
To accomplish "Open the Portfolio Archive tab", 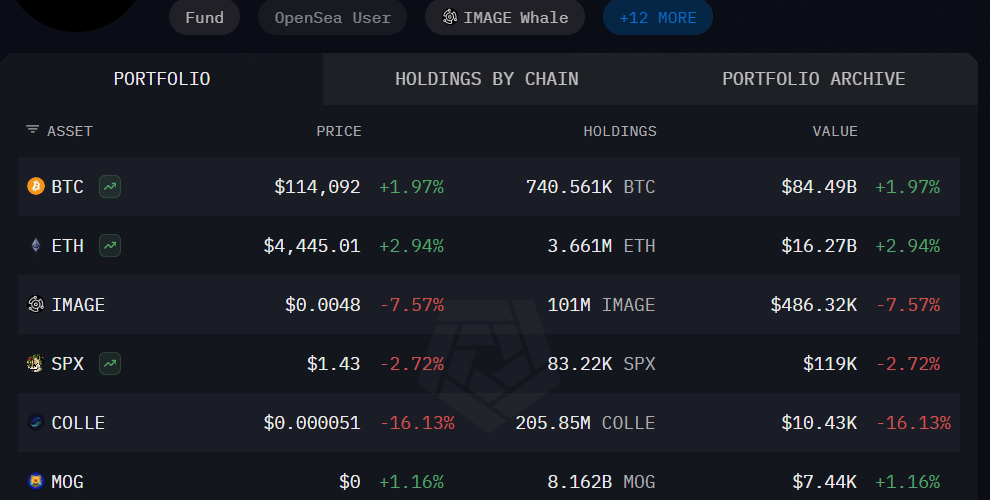I will [x=813, y=79].
